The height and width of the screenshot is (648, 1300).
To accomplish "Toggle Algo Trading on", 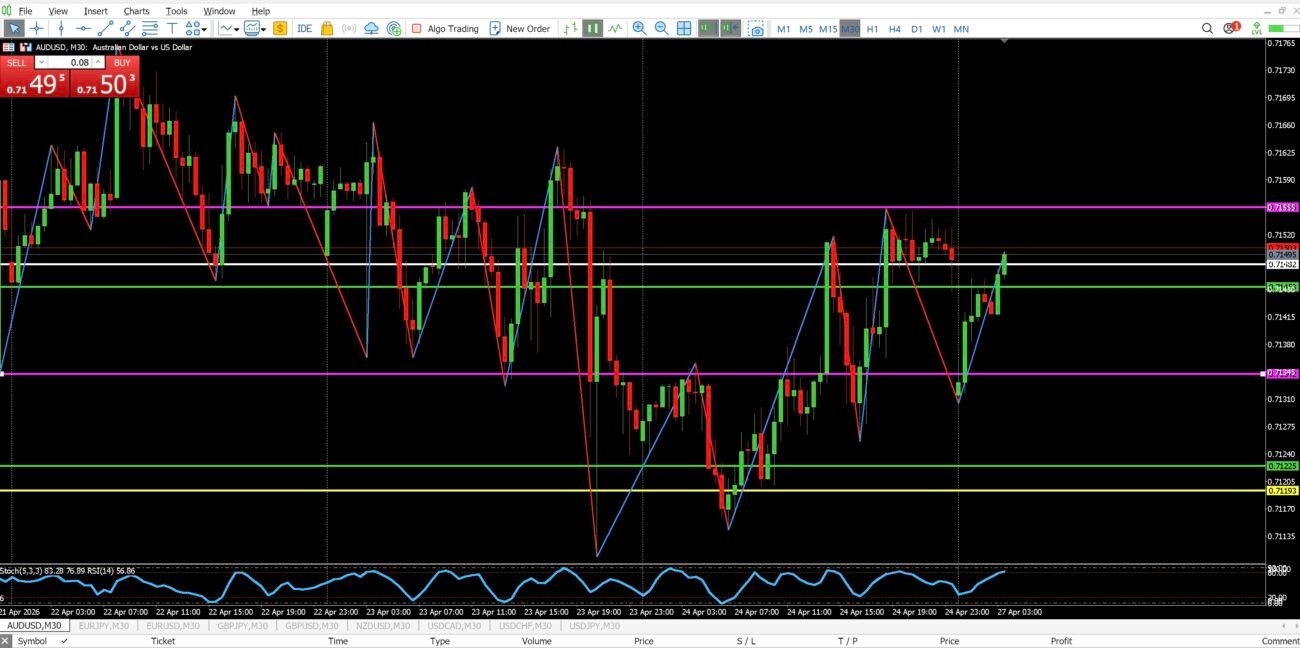I will (x=445, y=29).
